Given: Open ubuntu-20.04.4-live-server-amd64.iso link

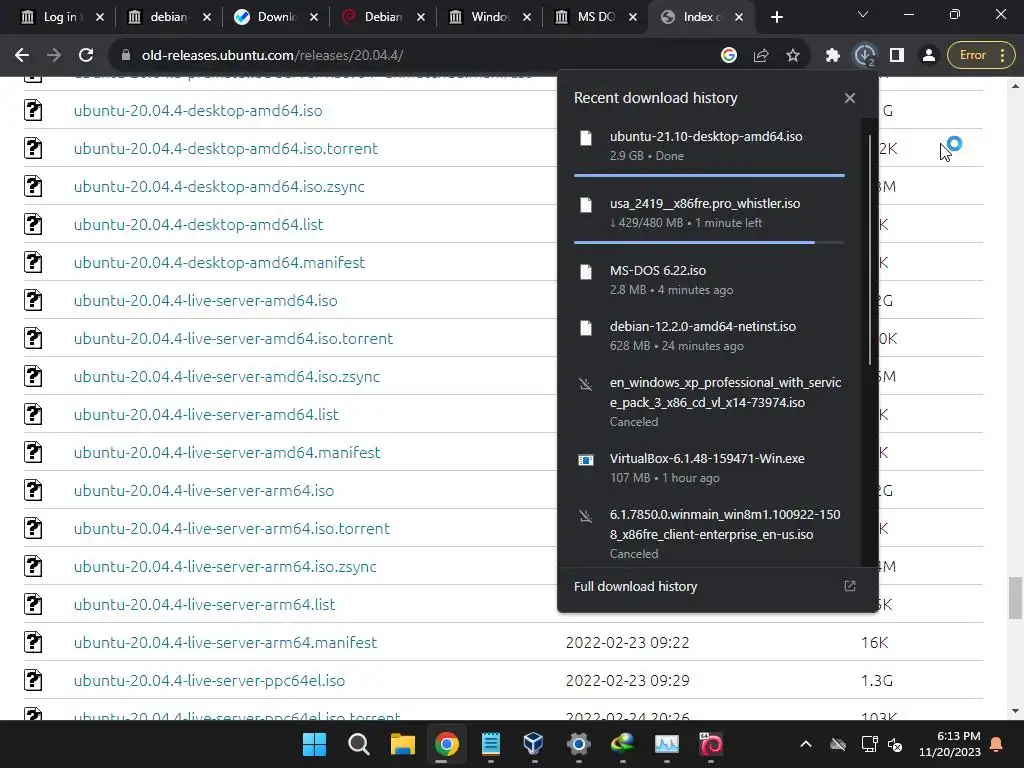Looking at the screenshot, I should coord(206,300).
